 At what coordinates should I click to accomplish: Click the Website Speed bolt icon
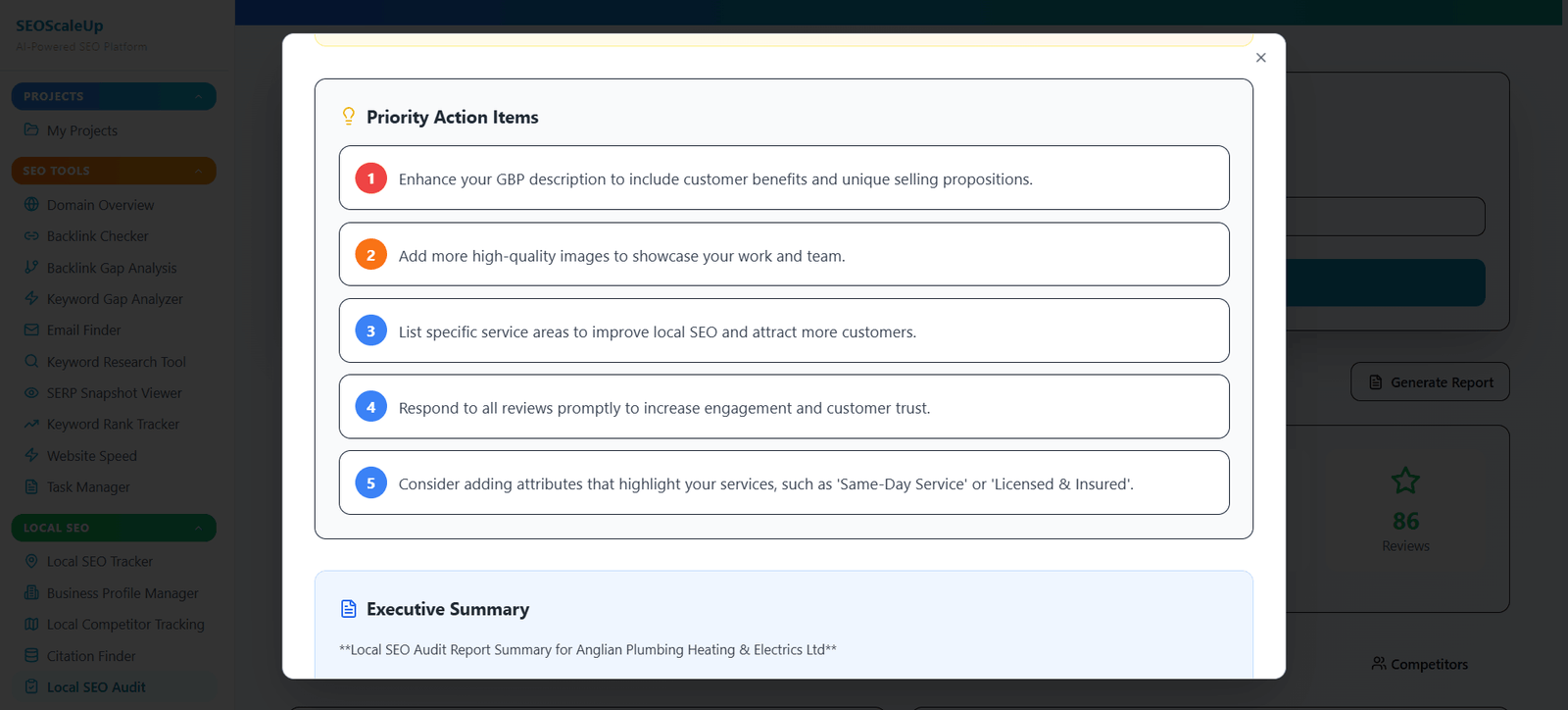(31, 455)
